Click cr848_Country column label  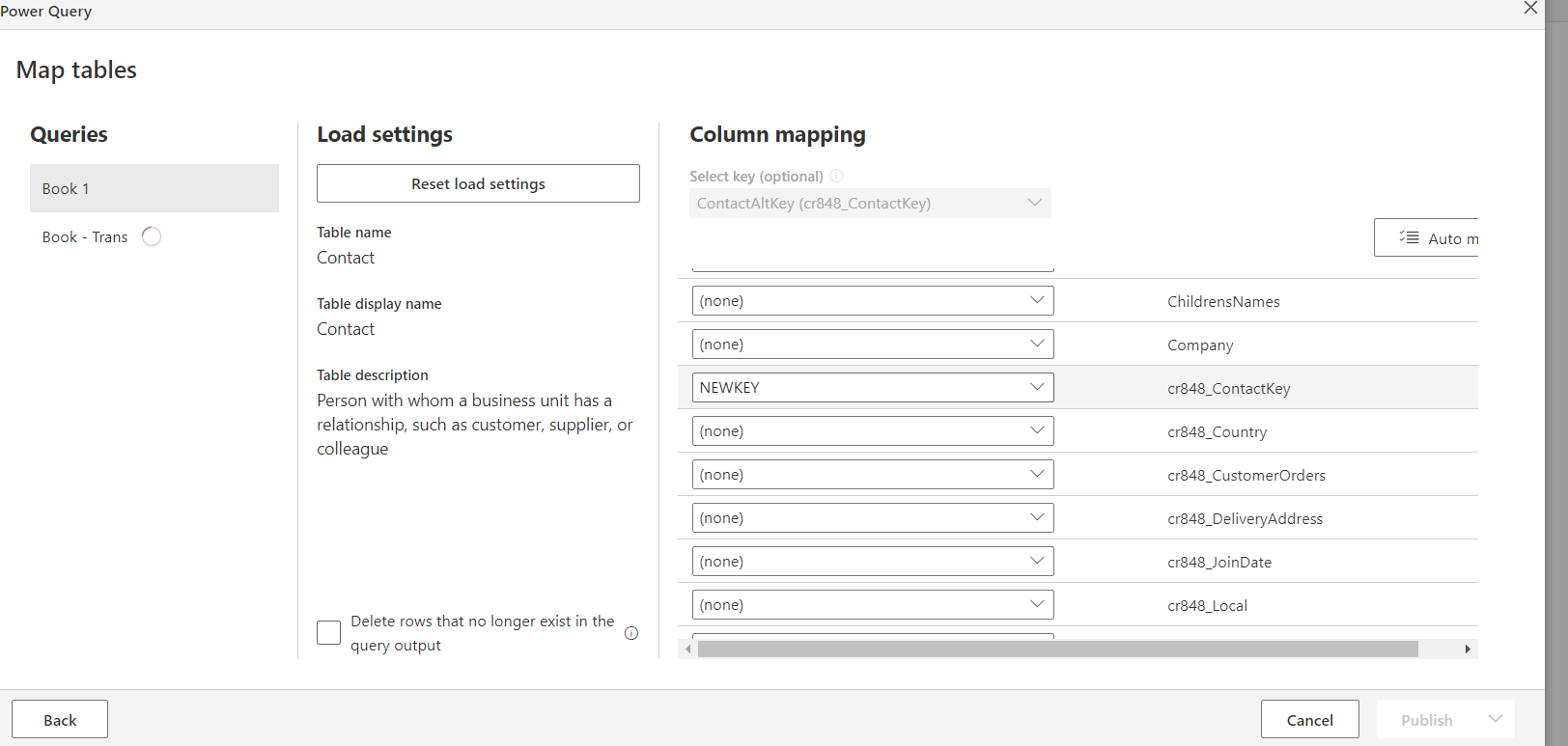tap(1217, 432)
